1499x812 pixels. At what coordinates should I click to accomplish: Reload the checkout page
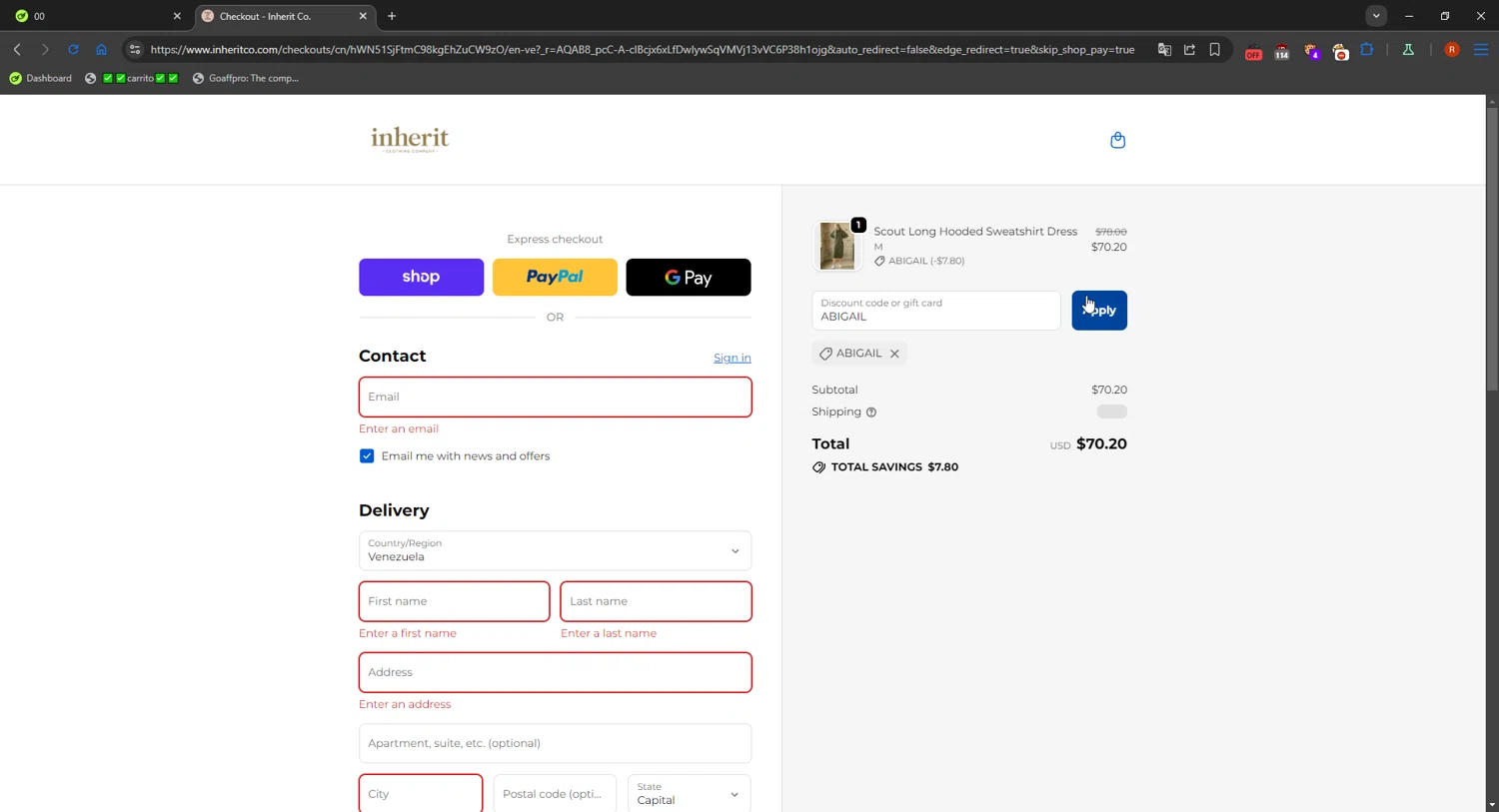pyautogui.click(x=73, y=49)
